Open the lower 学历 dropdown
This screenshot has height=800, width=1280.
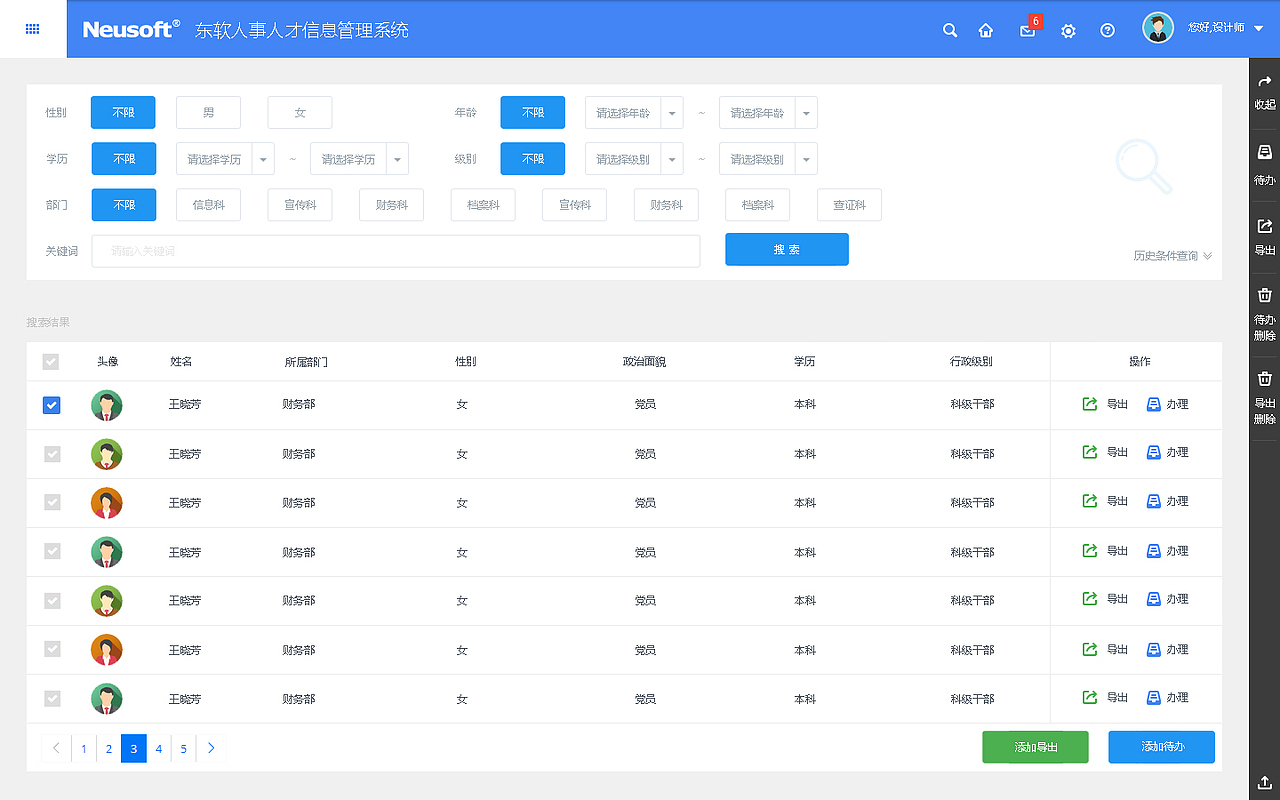(225, 159)
